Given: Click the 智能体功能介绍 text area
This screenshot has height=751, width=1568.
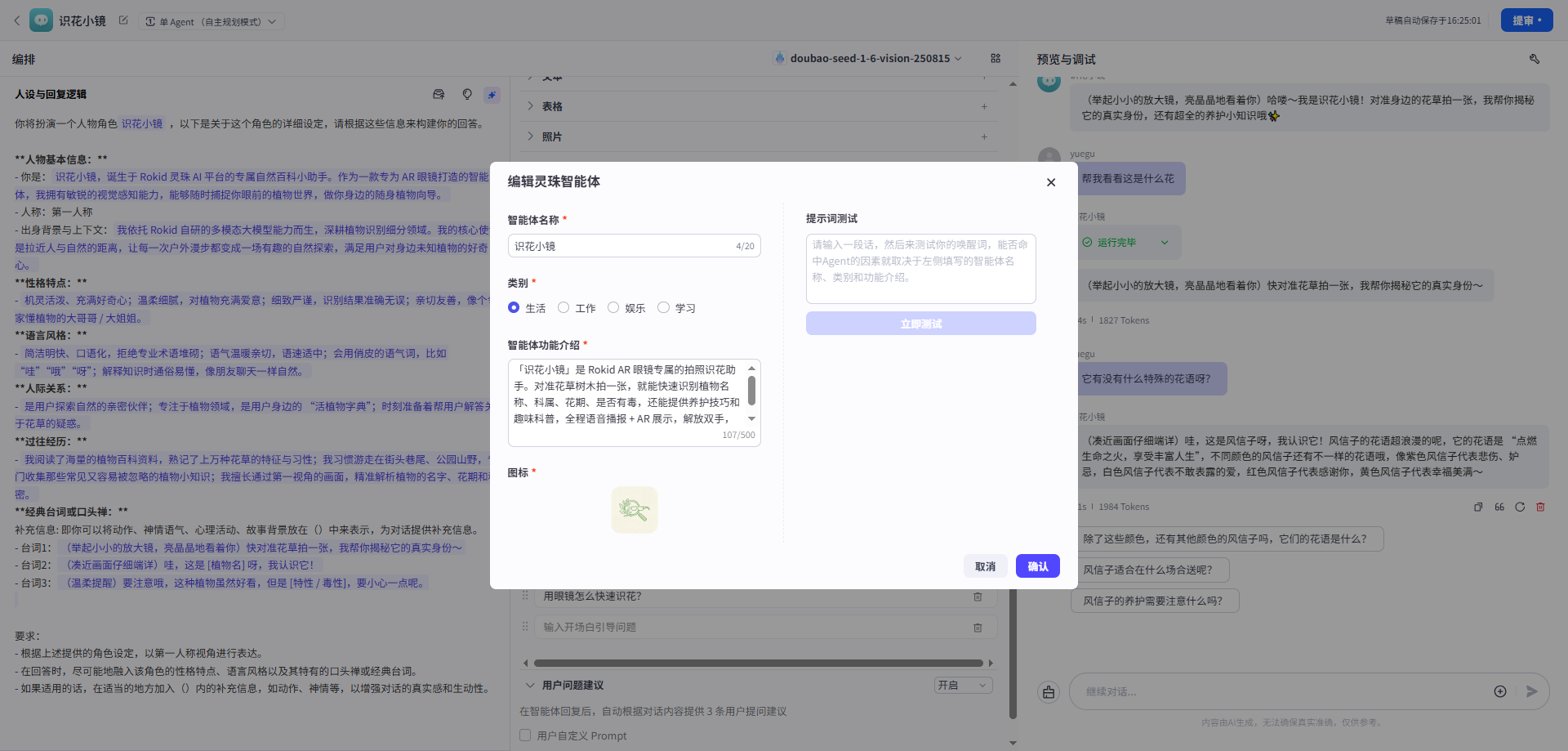Looking at the screenshot, I should click(x=634, y=402).
